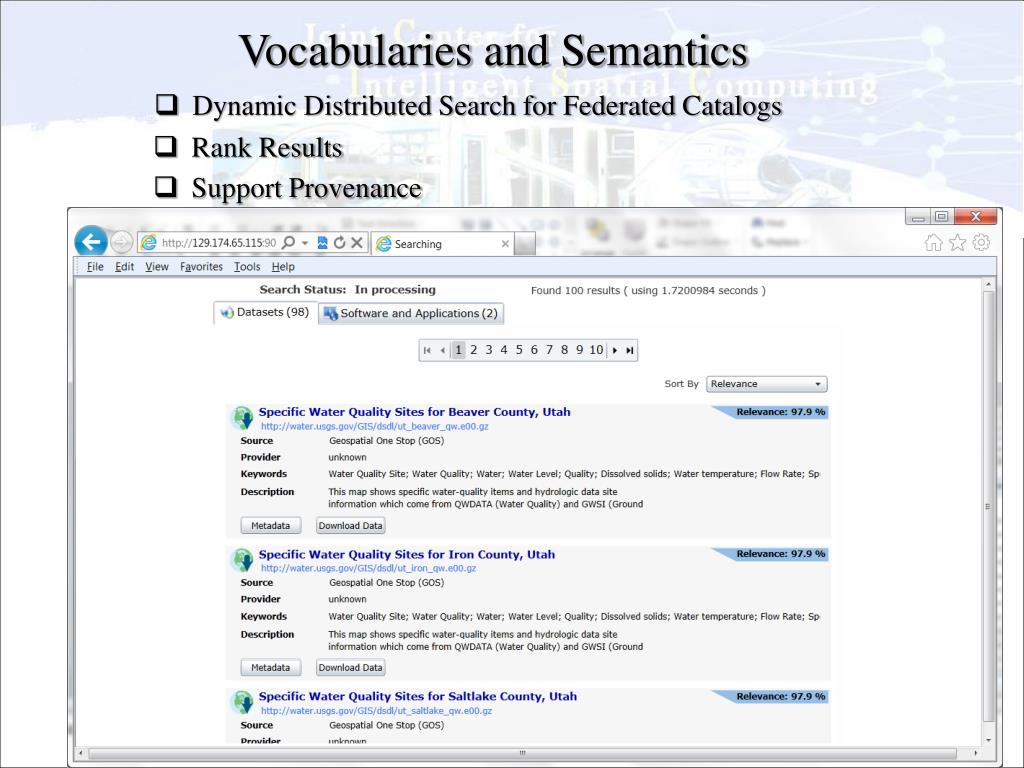Open the address bar dropdown arrow

click(304, 243)
